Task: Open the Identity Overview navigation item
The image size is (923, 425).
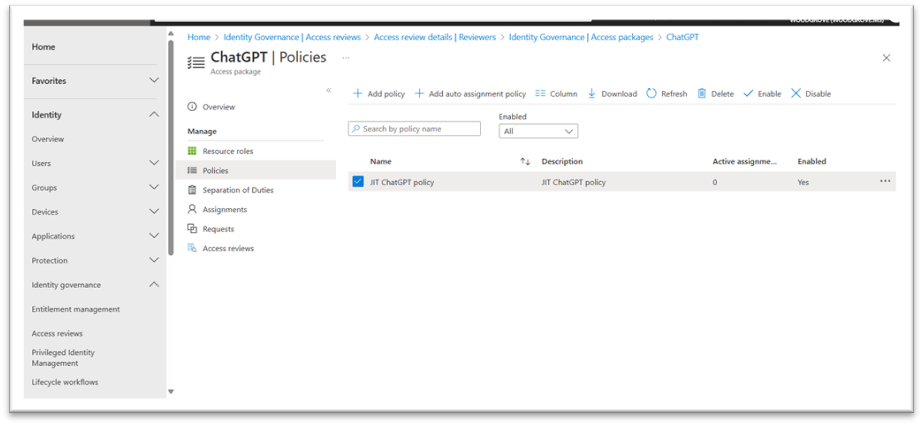Action: (x=48, y=140)
